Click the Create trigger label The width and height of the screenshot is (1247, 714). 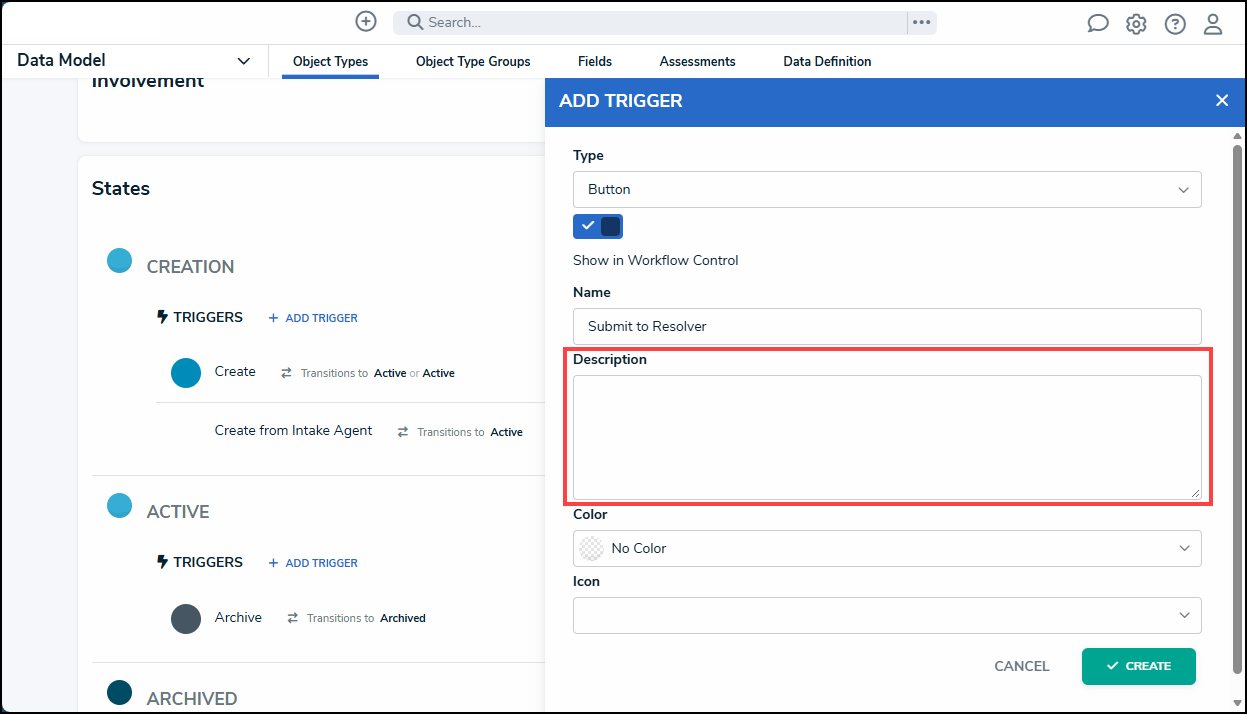click(235, 371)
